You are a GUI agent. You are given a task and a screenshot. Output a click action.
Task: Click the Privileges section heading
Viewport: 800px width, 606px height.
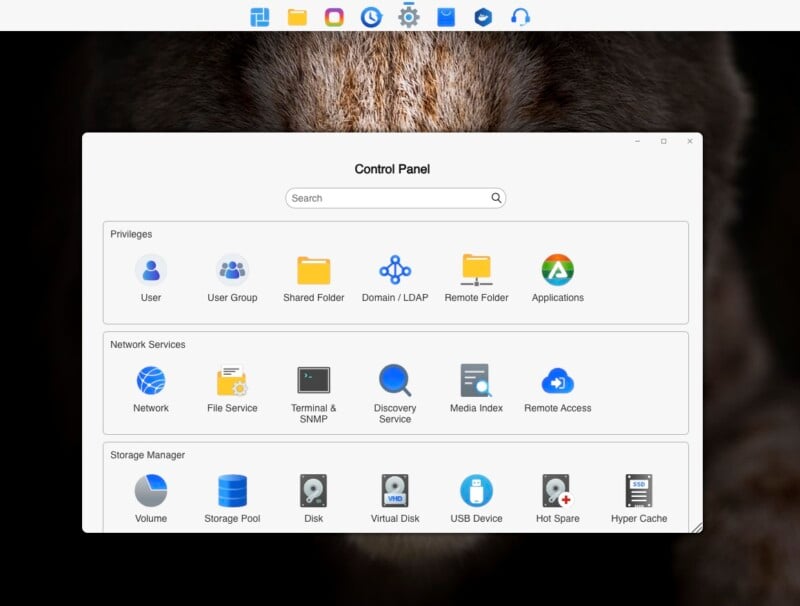pos(131,234)
